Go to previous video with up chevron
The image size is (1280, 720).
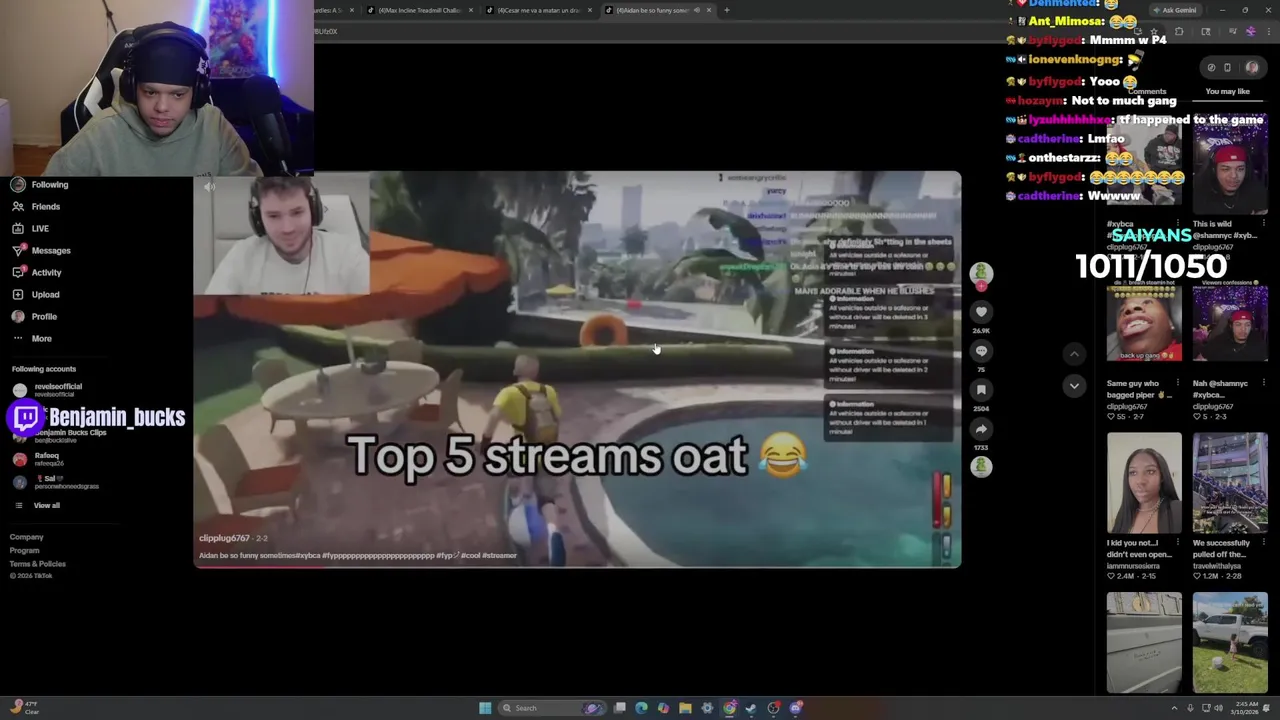[1074, 353]
